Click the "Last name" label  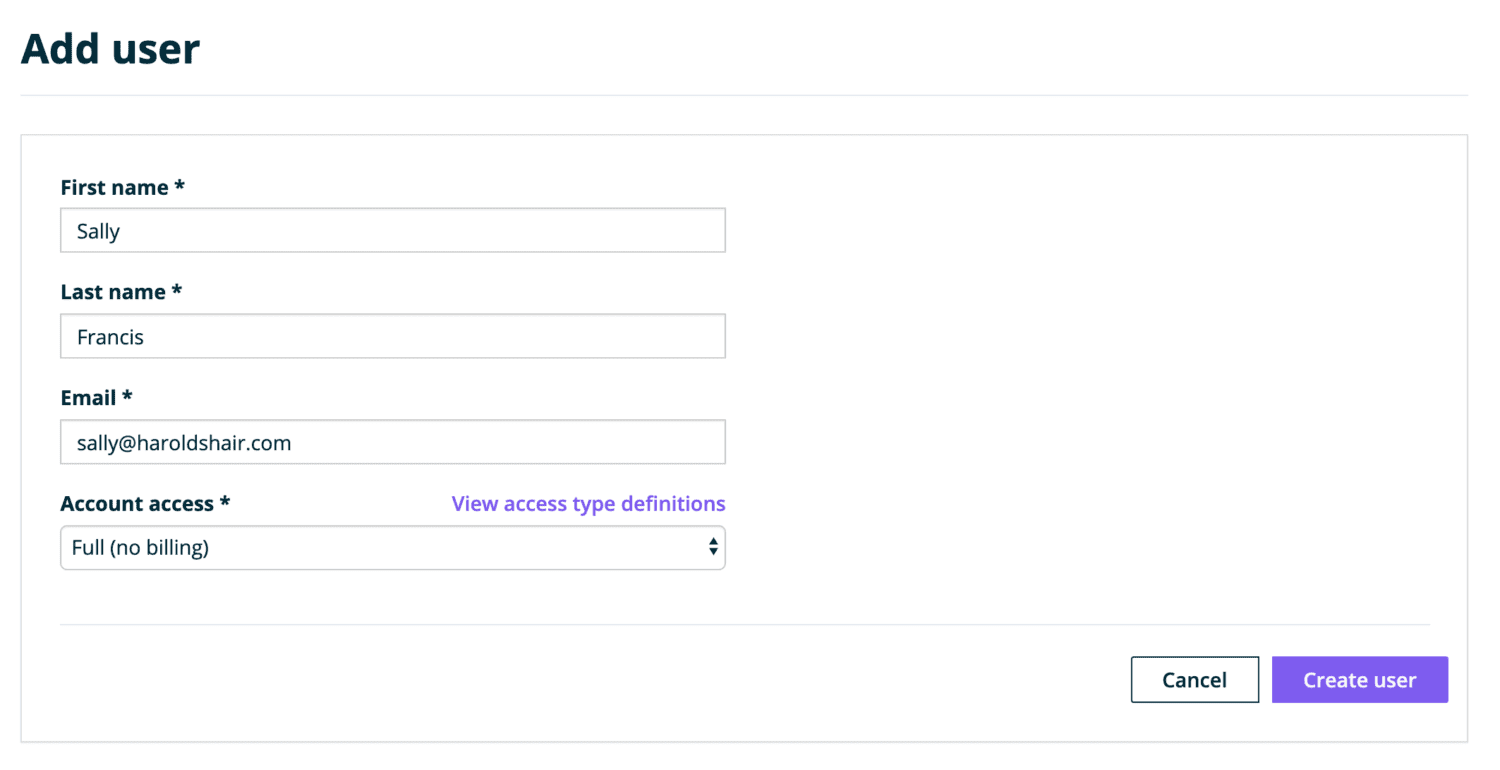(113, 292)
